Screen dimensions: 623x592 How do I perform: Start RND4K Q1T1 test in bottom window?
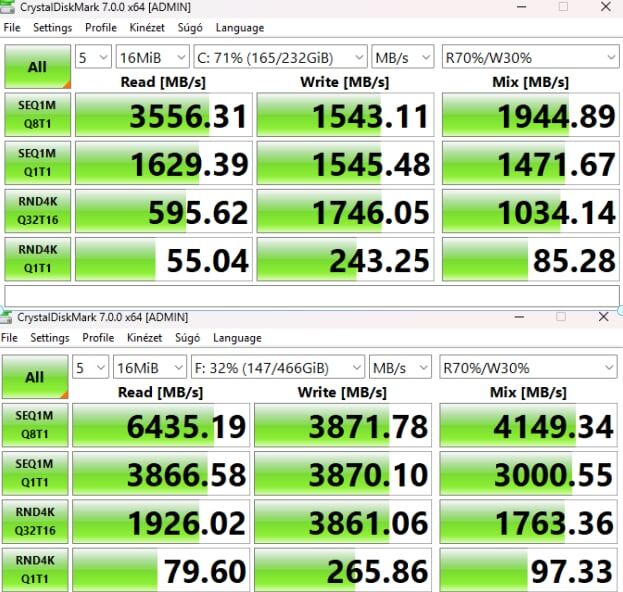35,569
